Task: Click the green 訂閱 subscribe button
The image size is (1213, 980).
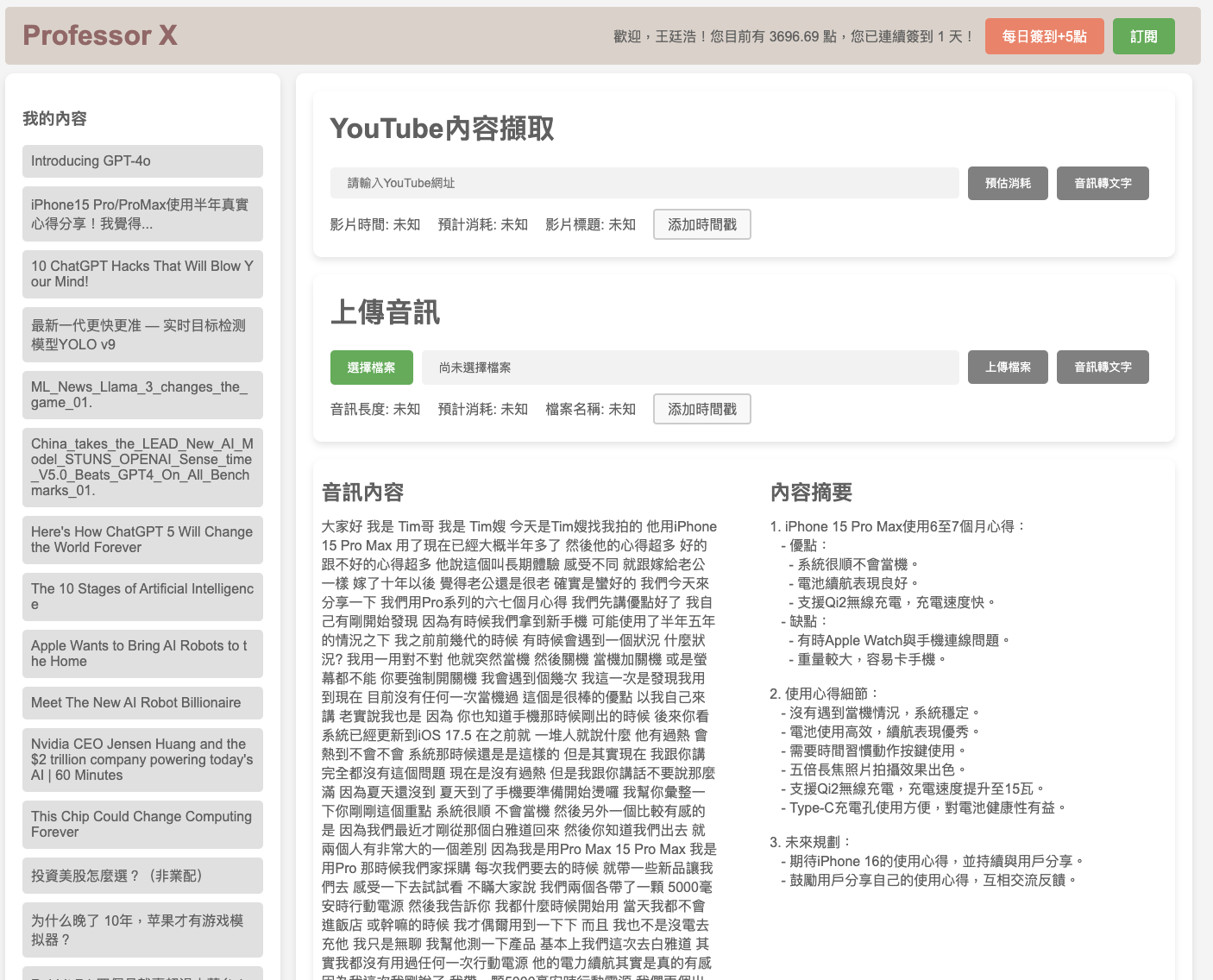Action: coord(1143,36)
